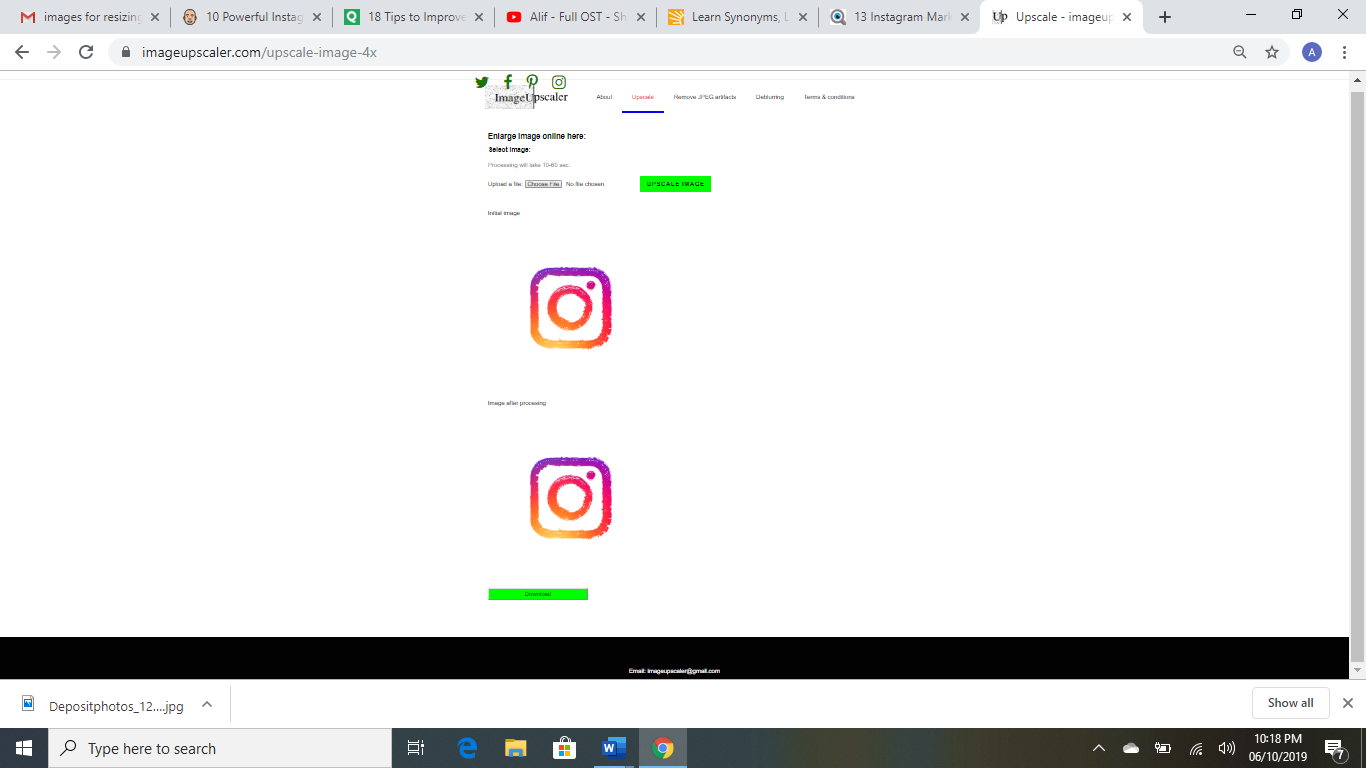Close the 'Alif - Full OST' tab

[x=641, y=17]
